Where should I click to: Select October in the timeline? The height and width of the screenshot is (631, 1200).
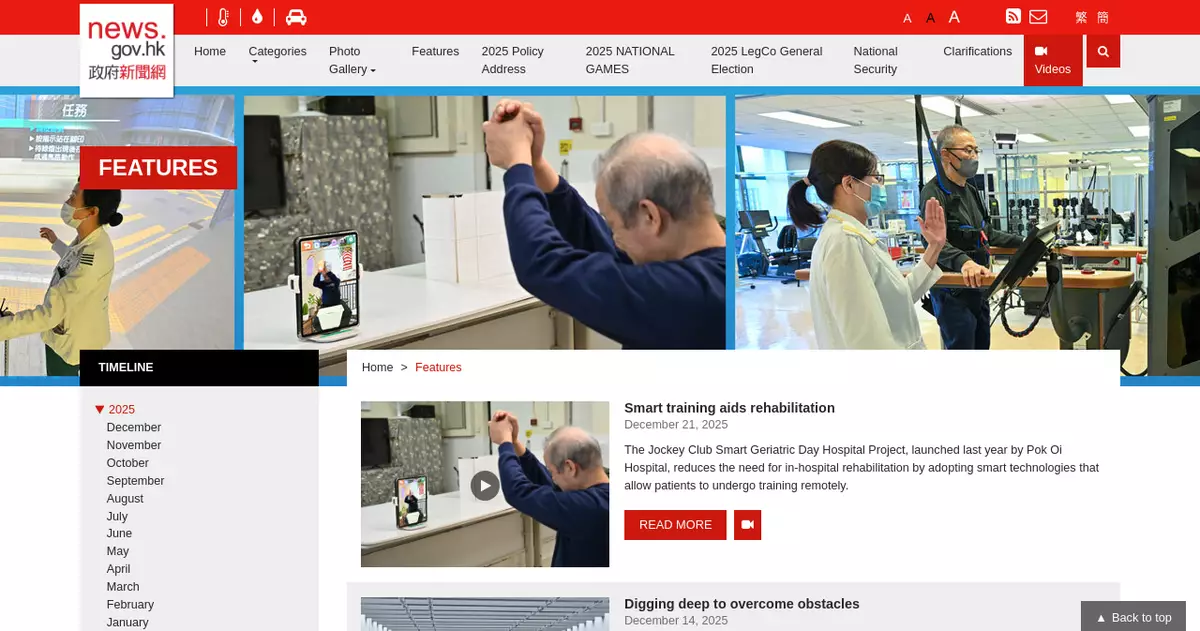[128, 463]
